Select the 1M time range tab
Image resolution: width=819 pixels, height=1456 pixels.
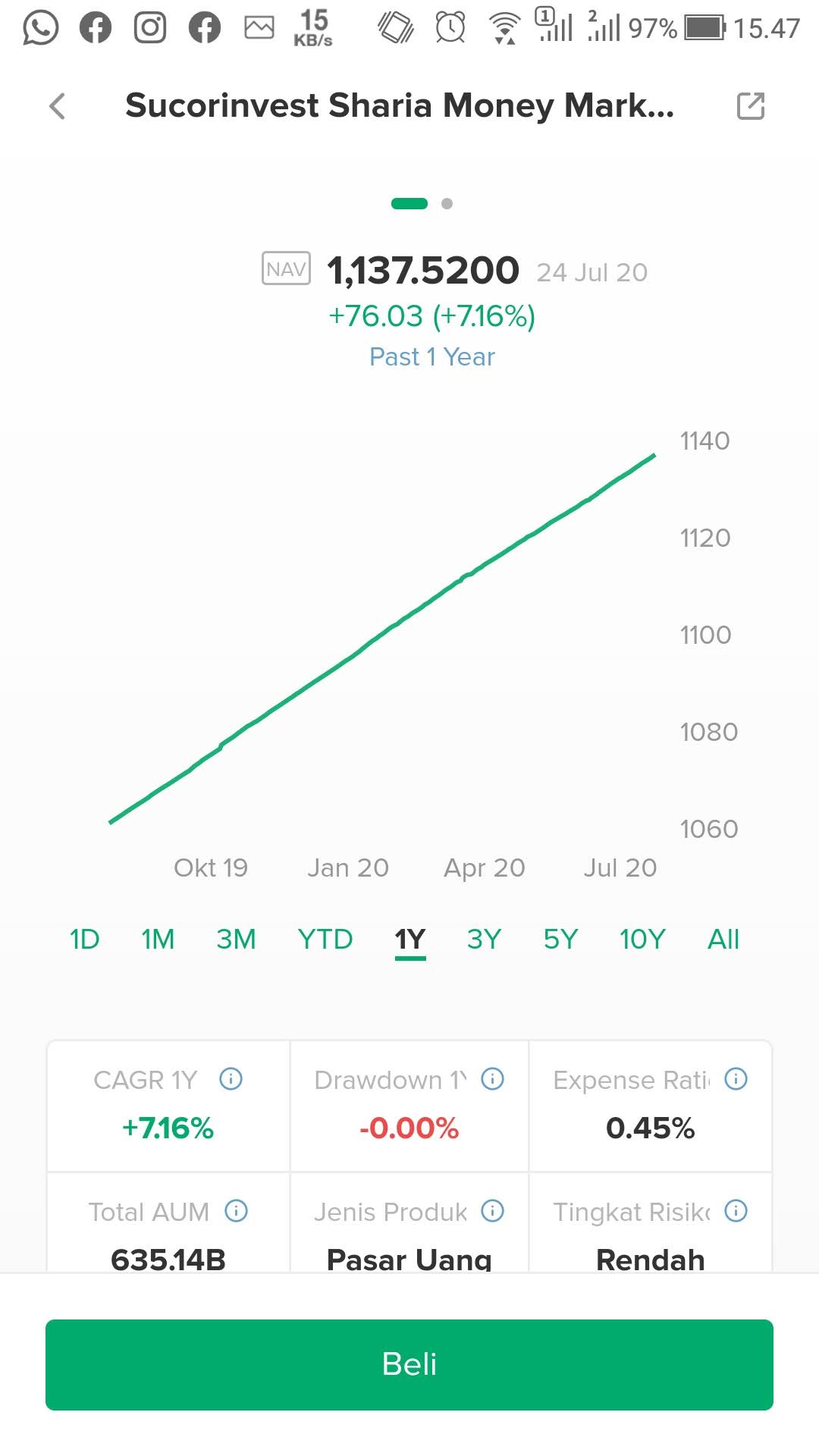158,940
